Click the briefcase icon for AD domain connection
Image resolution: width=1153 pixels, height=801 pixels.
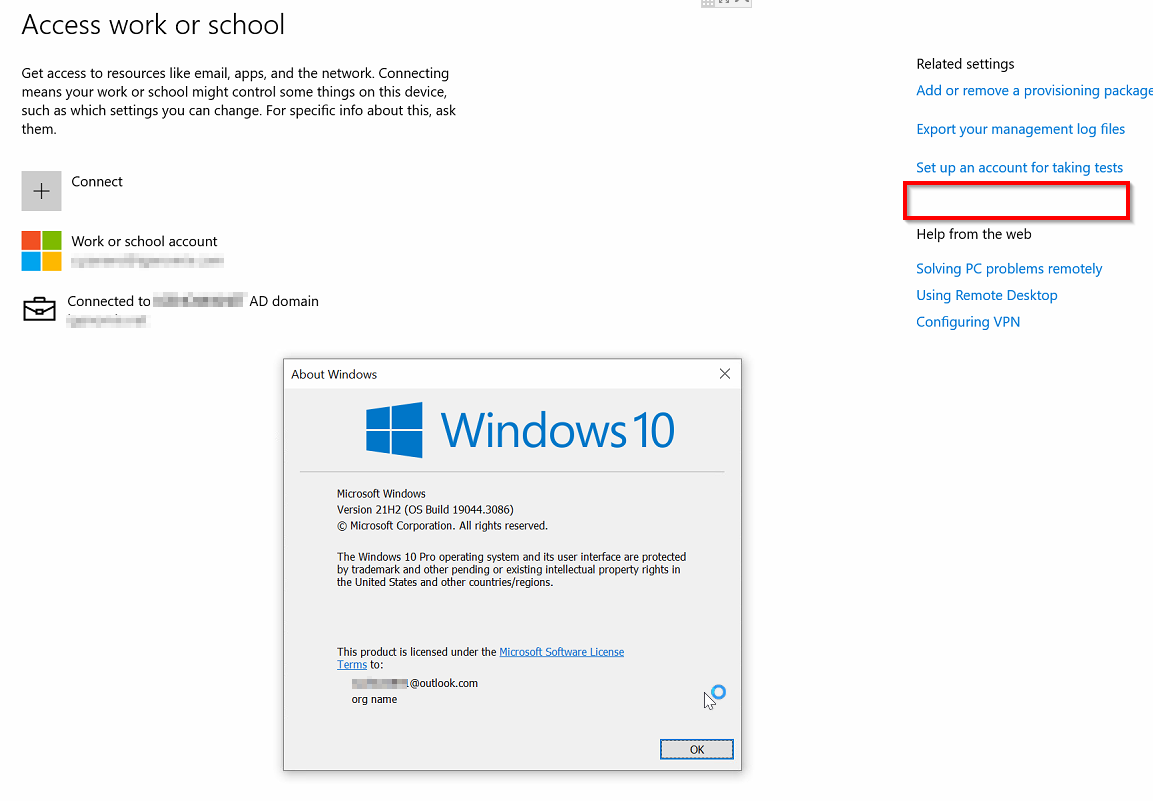(39, 309)
